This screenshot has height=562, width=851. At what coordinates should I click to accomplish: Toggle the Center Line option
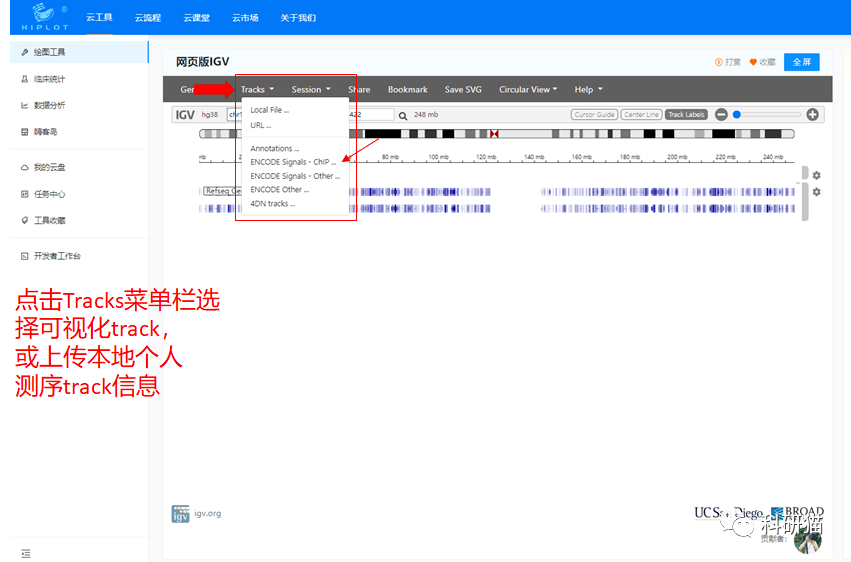[x=641, y=115]
